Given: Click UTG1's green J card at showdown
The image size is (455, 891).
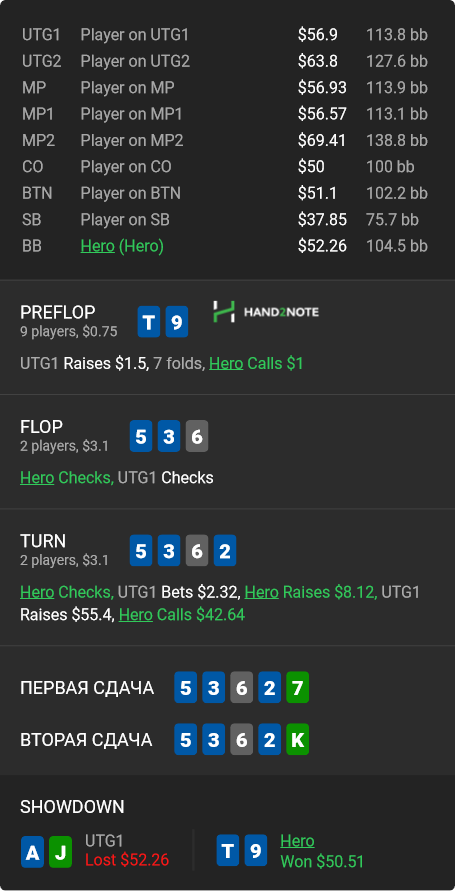Looking at the screenshot, I should 60,852.
